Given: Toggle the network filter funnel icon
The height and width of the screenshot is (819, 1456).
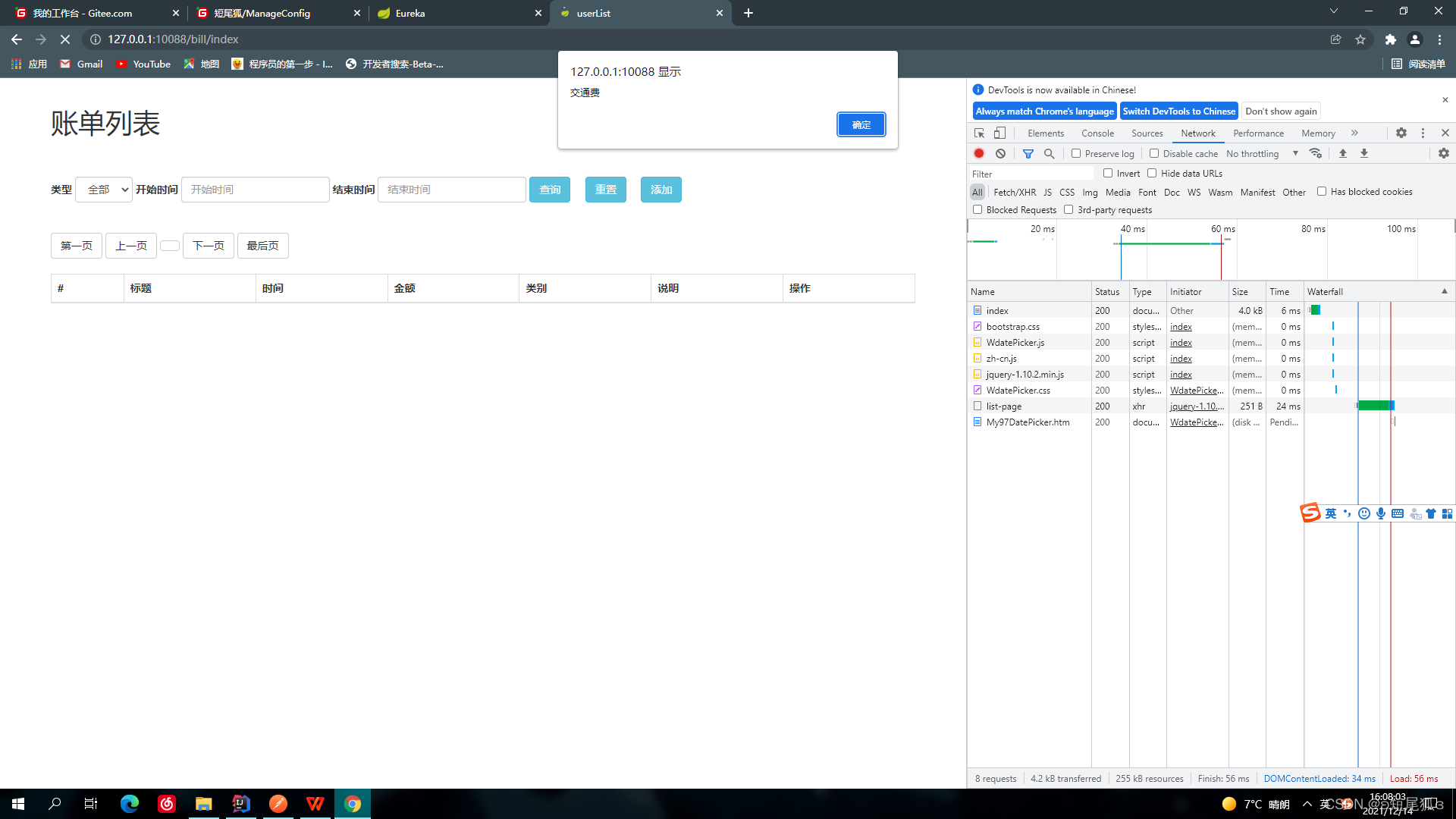Looking at the screenshot, I should (1028, 153).
